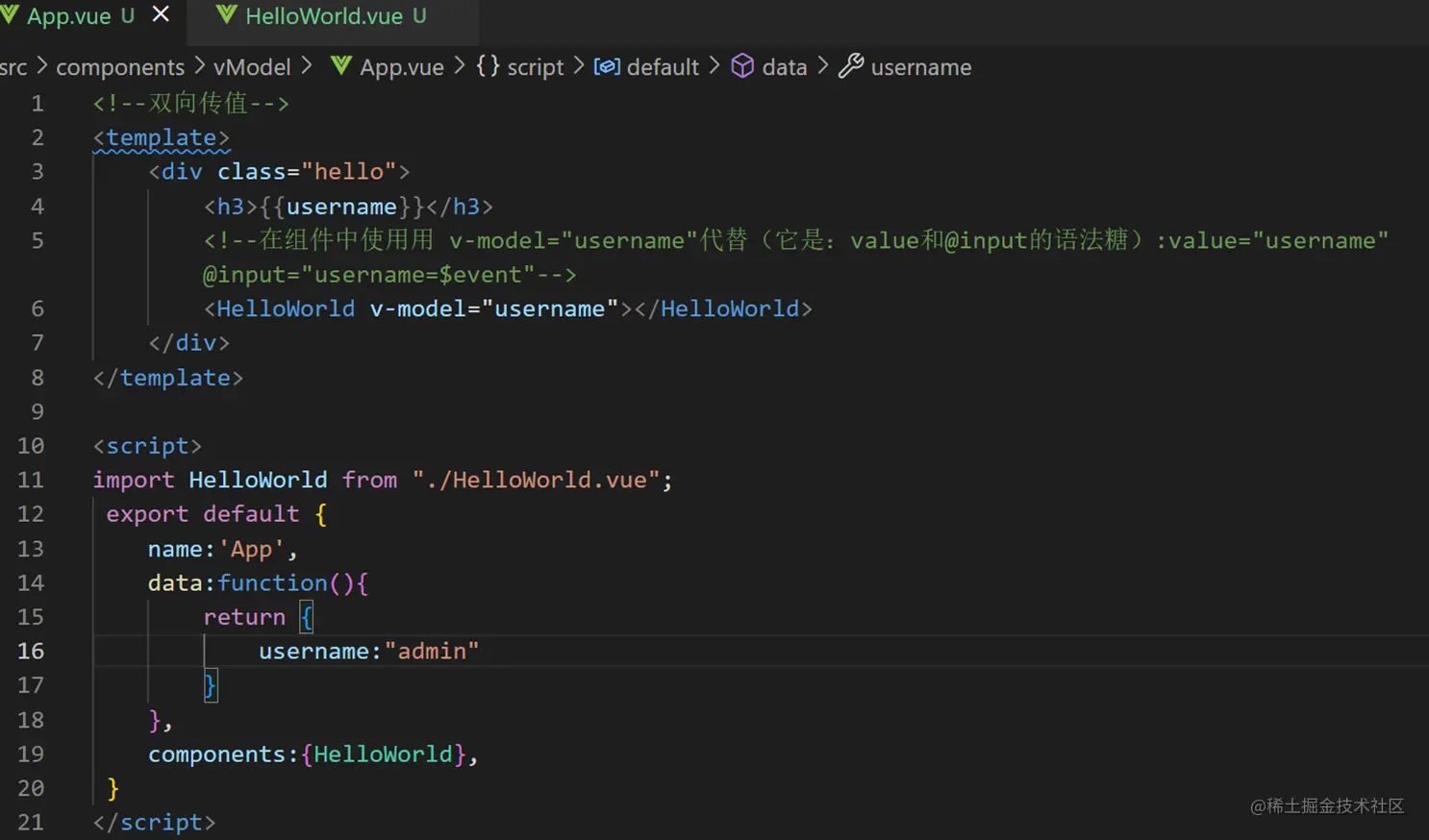Expand the chevron after data breadcrumb
This screenshot has width=1429, height=840.
pyautogui.click(x=823, y=65)
